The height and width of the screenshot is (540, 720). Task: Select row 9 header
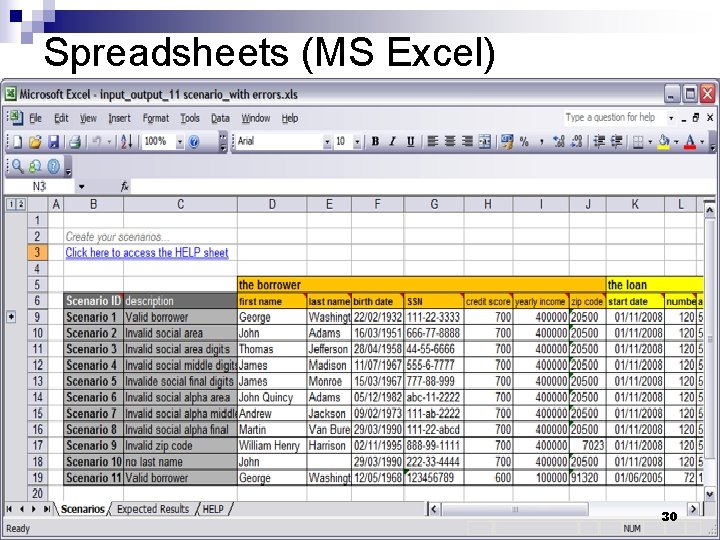(37, 317)
